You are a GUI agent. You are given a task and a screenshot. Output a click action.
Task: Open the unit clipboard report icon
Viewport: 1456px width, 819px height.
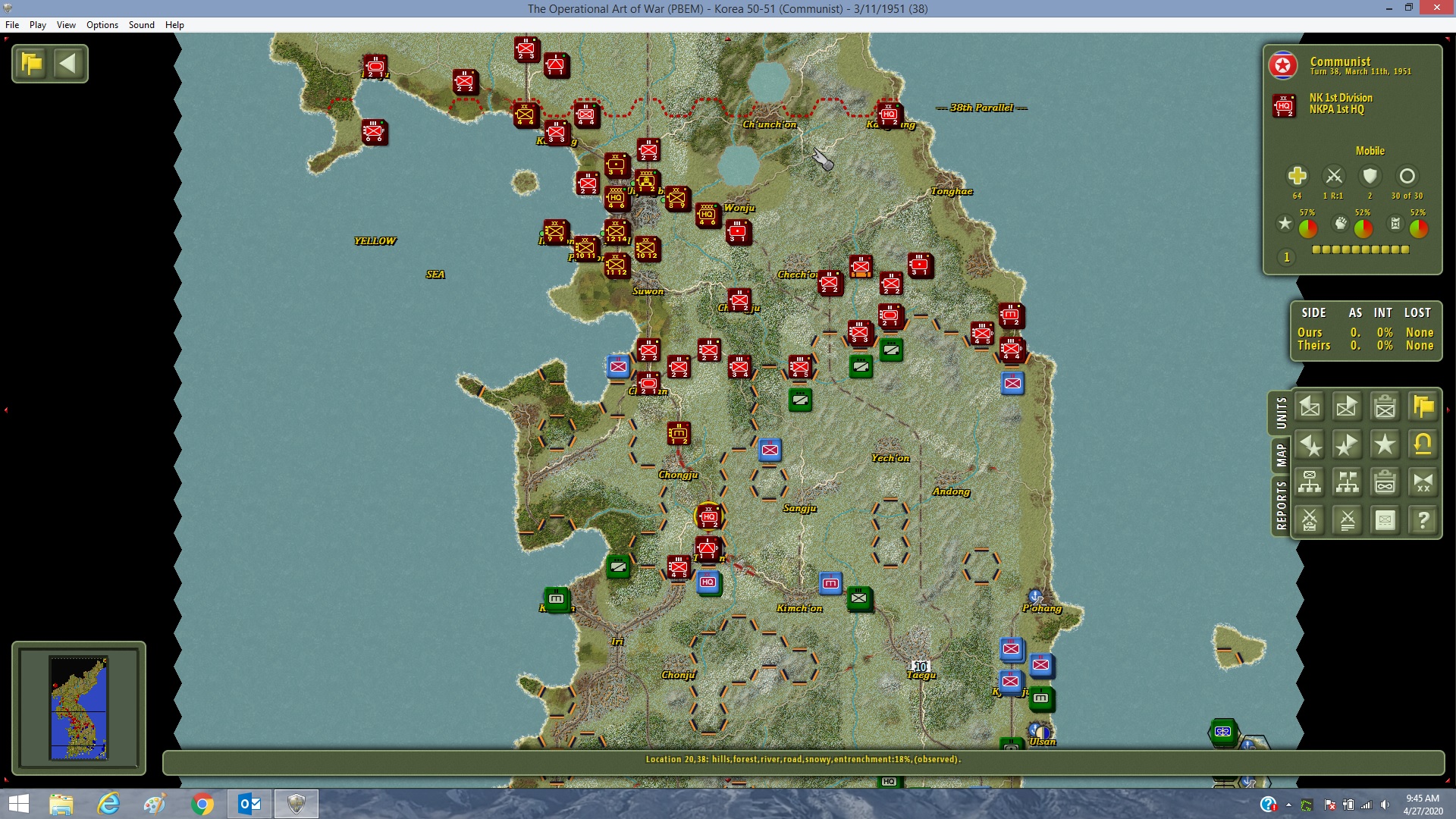[x=1385, y=407]
